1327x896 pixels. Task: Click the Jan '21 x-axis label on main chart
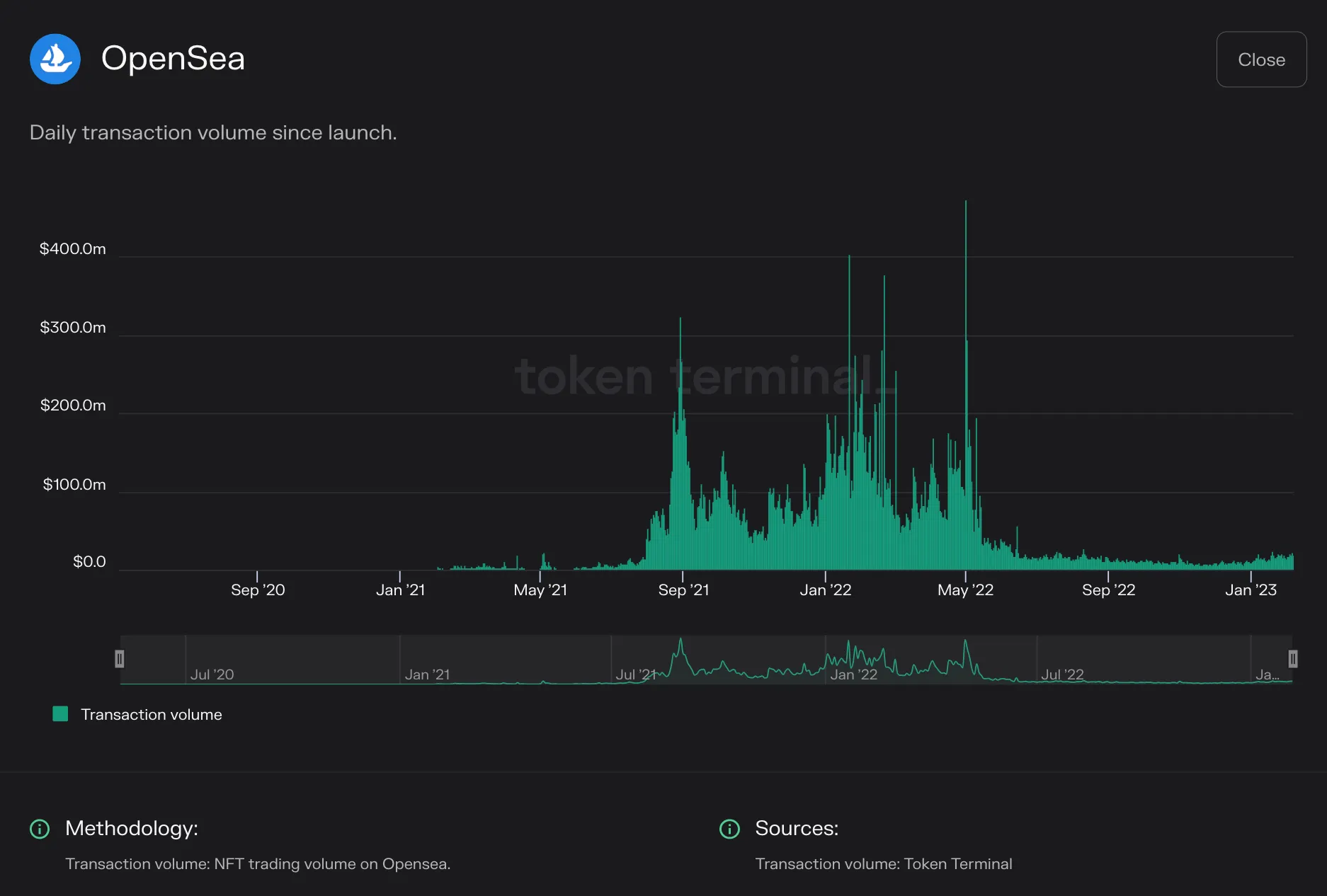401,590
